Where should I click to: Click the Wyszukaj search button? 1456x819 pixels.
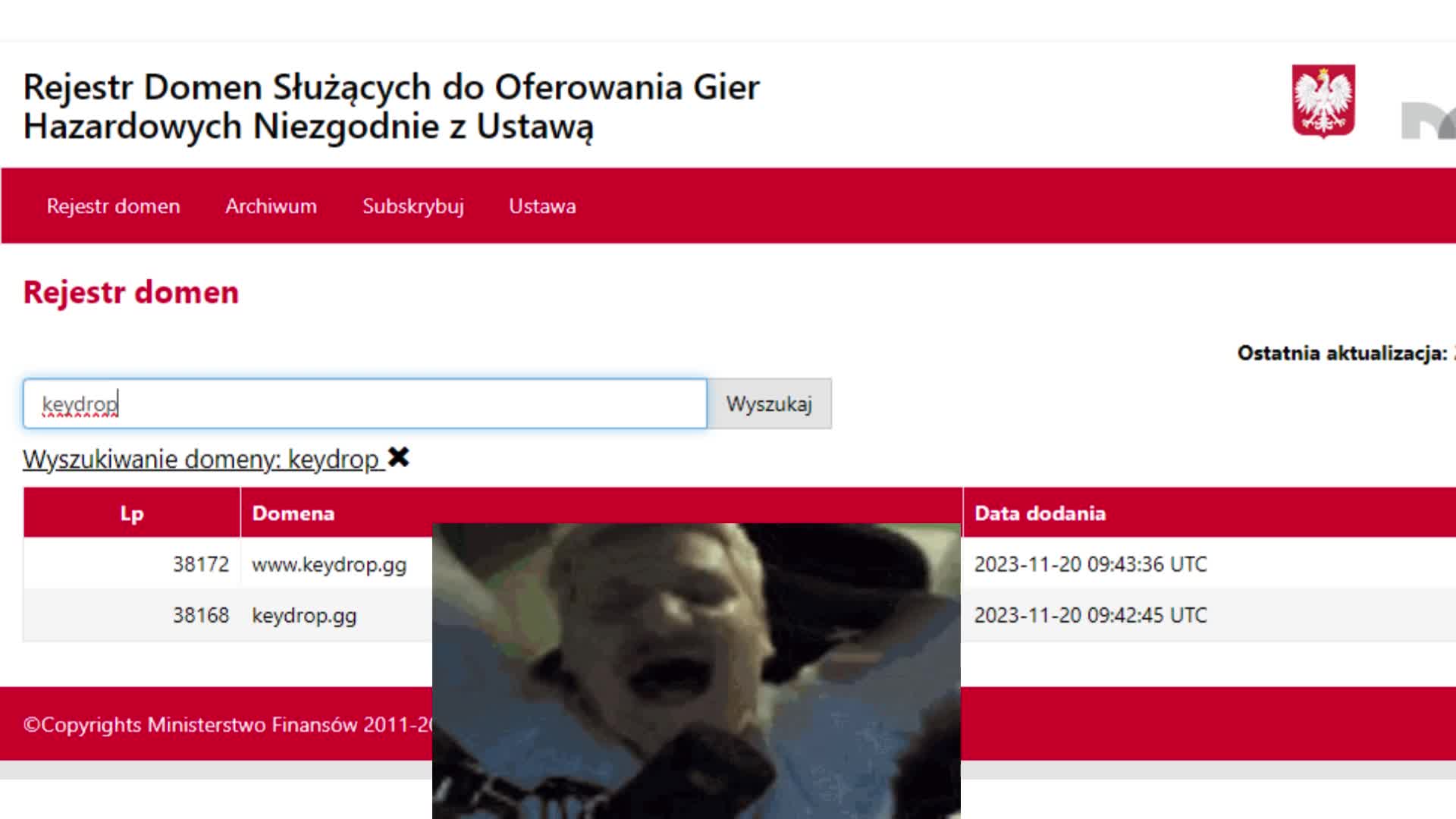769,403
